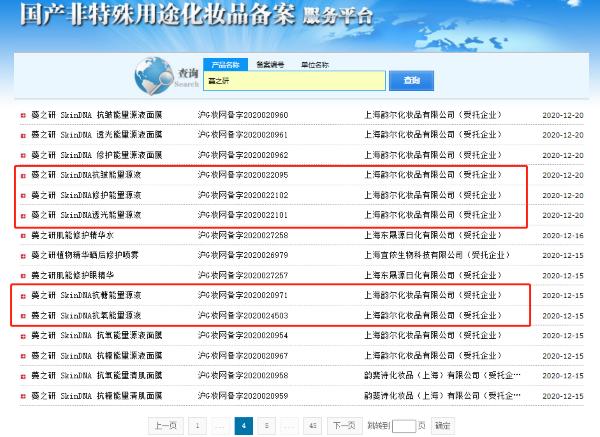Viewport: 600px width, 437px height.
Task: Click red bullet before 蔓之研肌能修护精华水
Action: pos(23,235)
